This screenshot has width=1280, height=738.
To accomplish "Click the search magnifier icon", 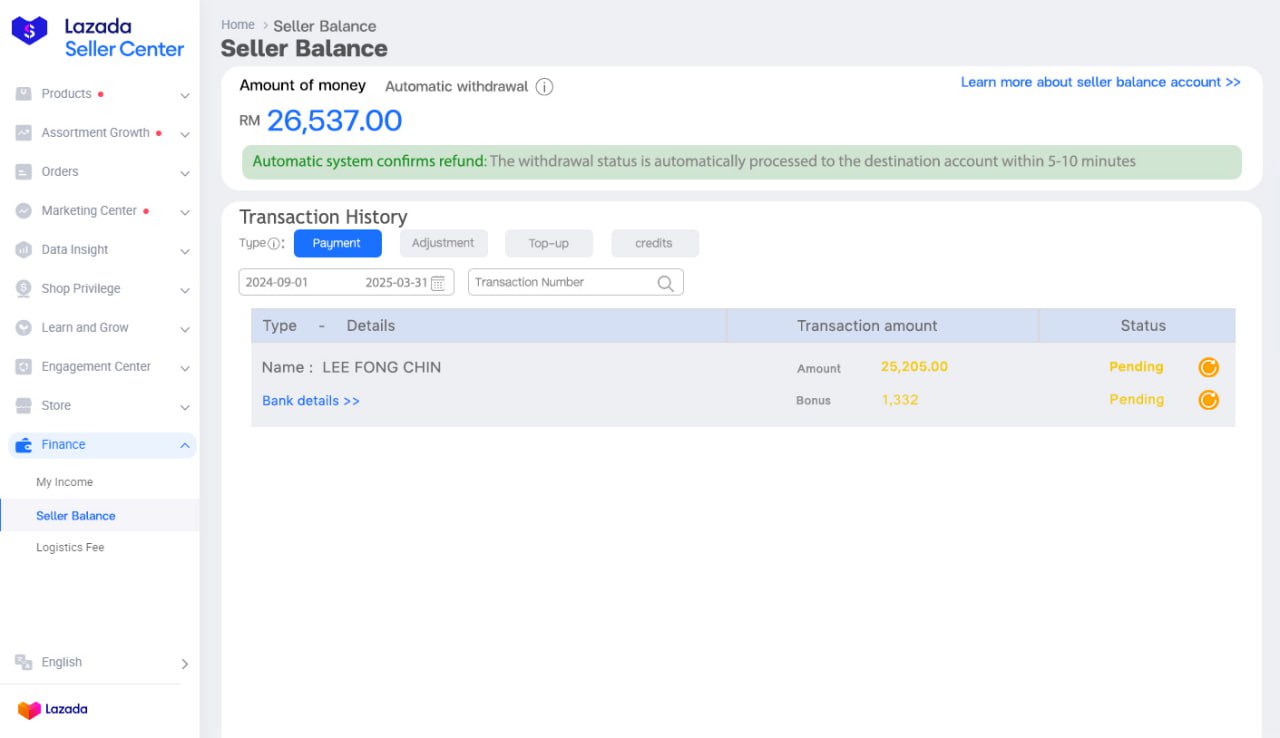I will coord(665,283).
